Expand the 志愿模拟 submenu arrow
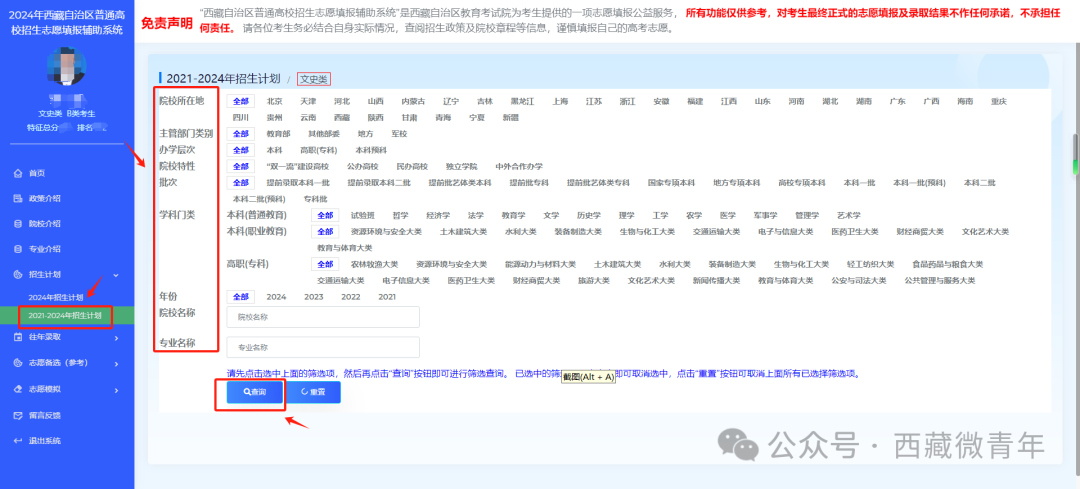The width and height of the screenshot is (1080, 489). [x=116, y=389]
